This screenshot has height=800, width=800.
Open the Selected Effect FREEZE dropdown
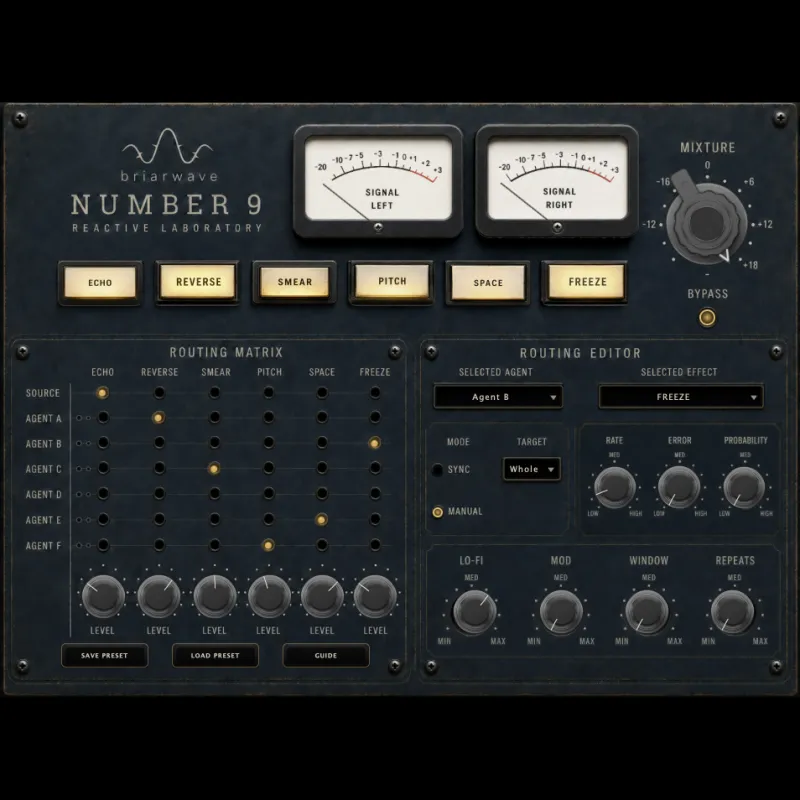click(681, 397)
